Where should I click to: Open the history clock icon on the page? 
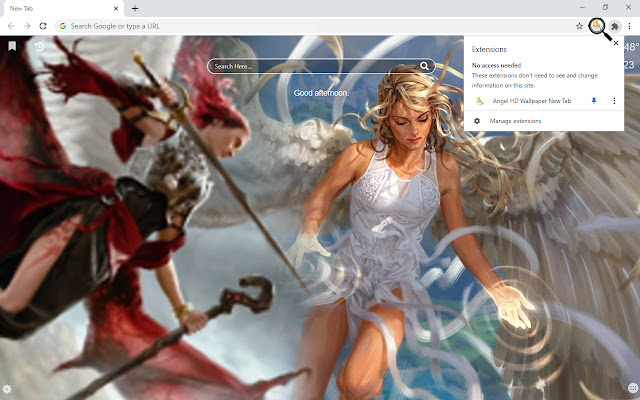[39, 46]
